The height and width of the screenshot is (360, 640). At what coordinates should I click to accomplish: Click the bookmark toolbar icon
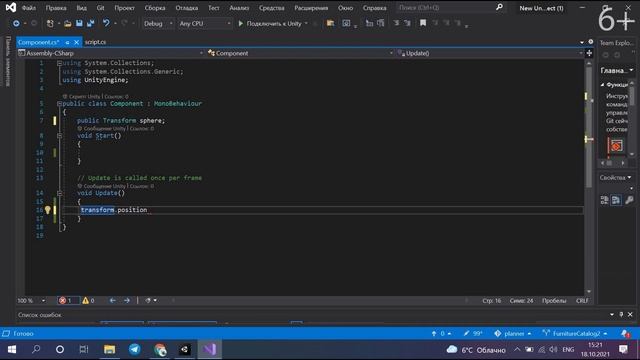[423, 23]
